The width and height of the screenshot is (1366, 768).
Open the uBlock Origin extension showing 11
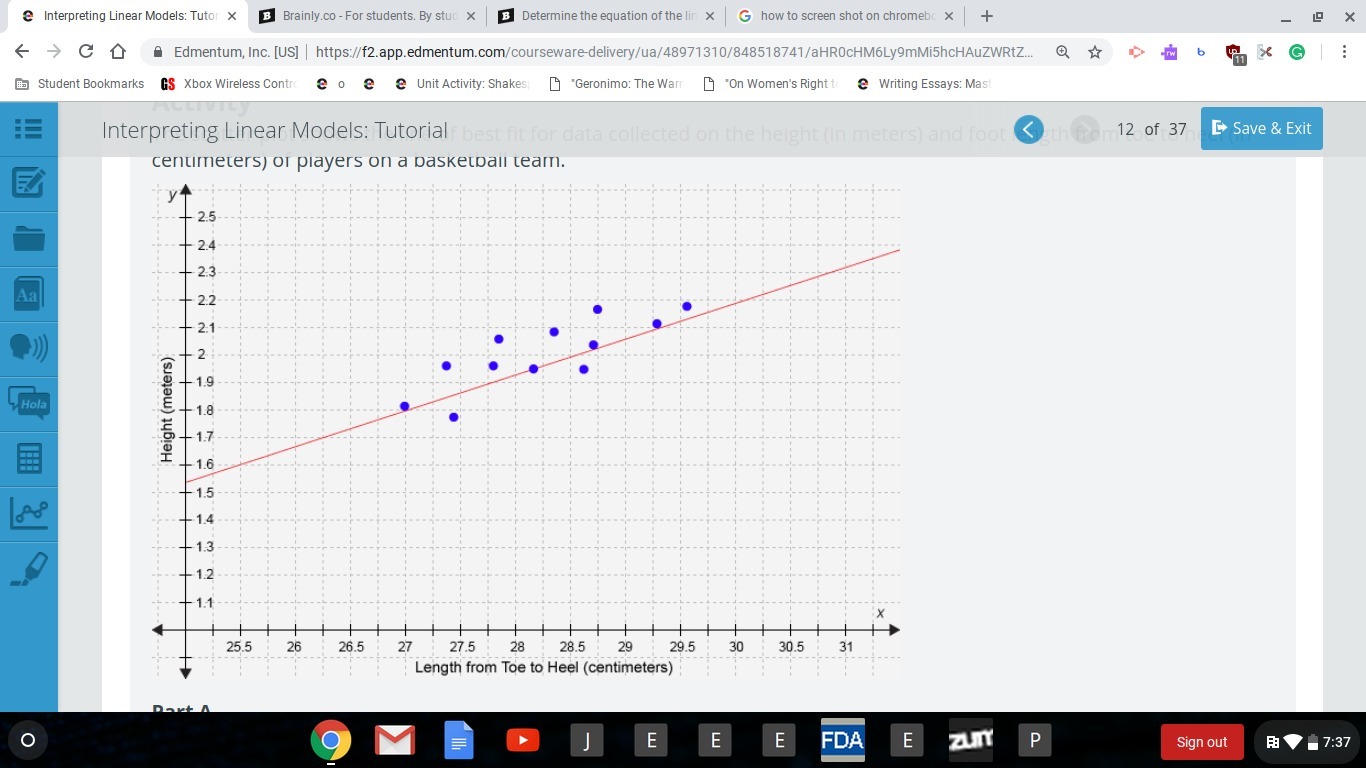(1234, 53)
